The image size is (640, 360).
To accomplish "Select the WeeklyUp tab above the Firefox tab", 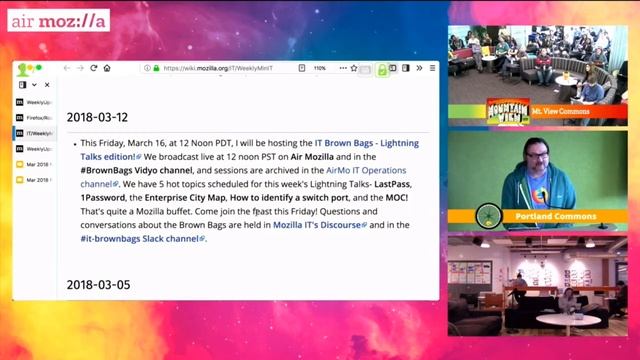I will (34, 102).
